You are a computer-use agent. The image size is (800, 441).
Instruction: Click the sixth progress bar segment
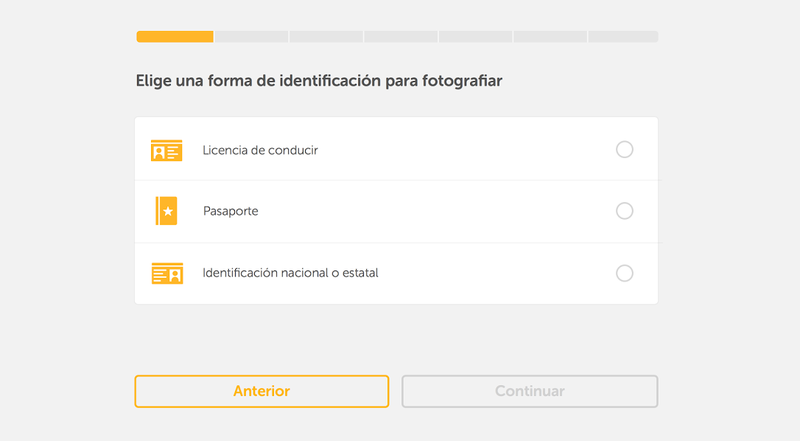click(550, 37)
